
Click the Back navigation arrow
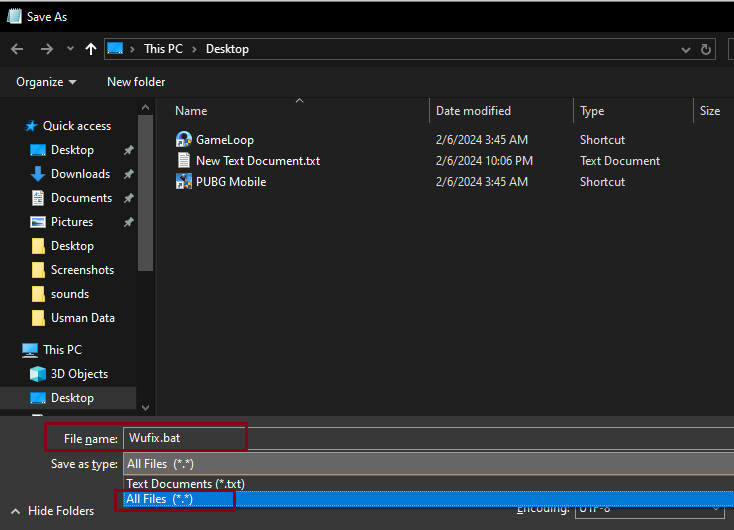pyautogui.click(x=17, y=49)
